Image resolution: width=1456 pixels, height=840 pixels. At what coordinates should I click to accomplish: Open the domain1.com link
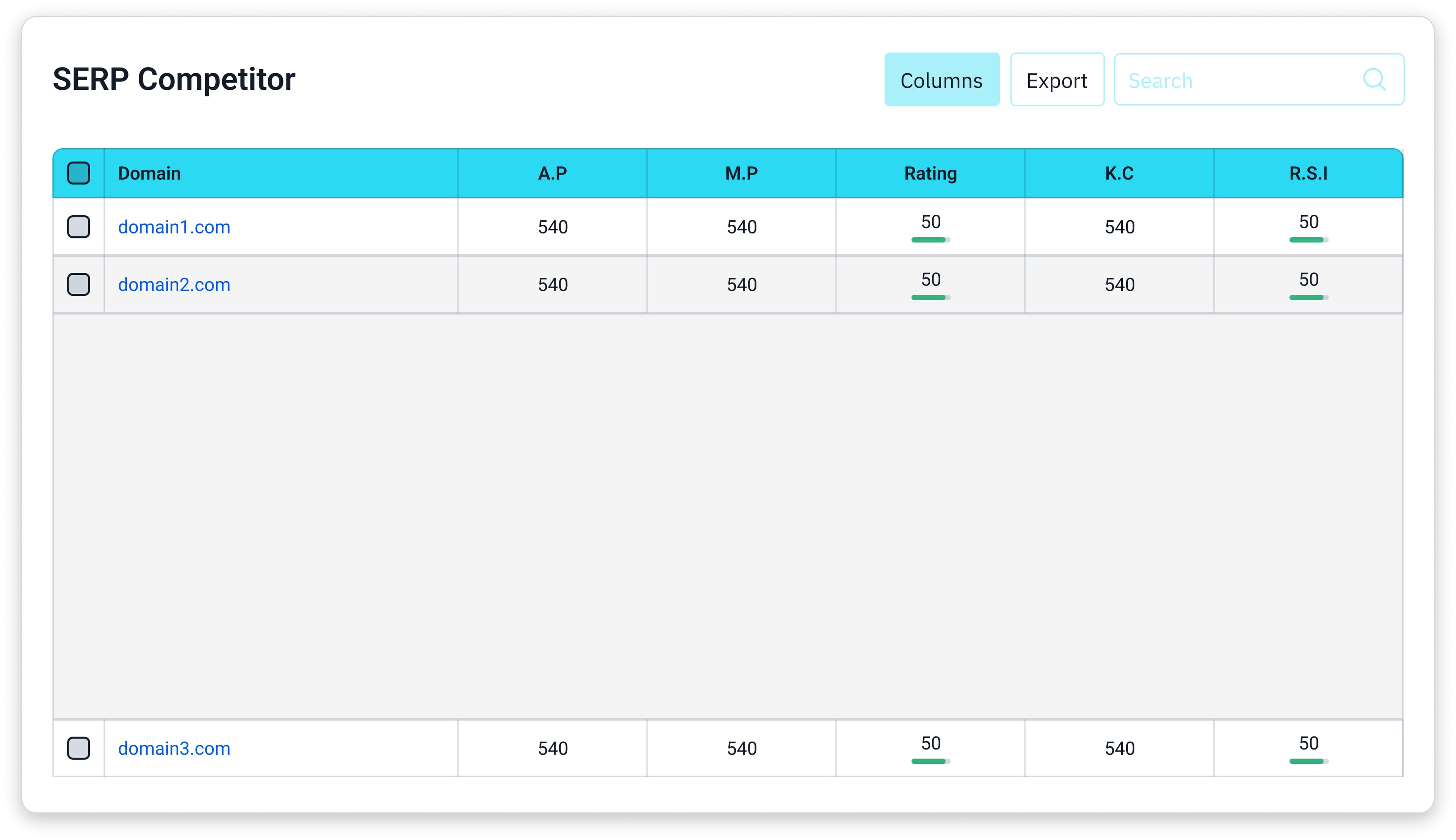(174, 227)
